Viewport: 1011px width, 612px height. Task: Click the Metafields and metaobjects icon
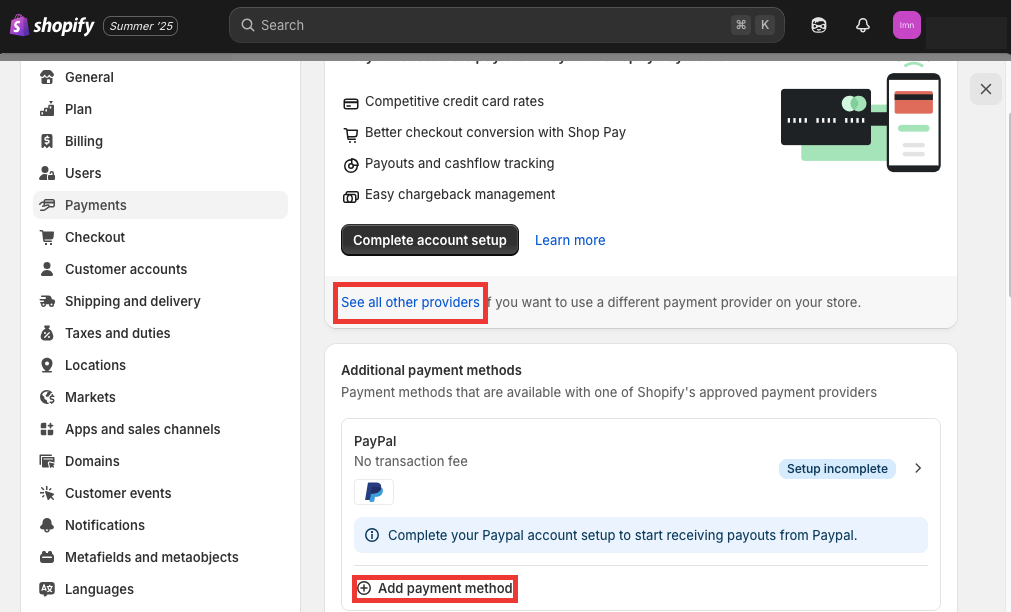[x=47, y=557]
